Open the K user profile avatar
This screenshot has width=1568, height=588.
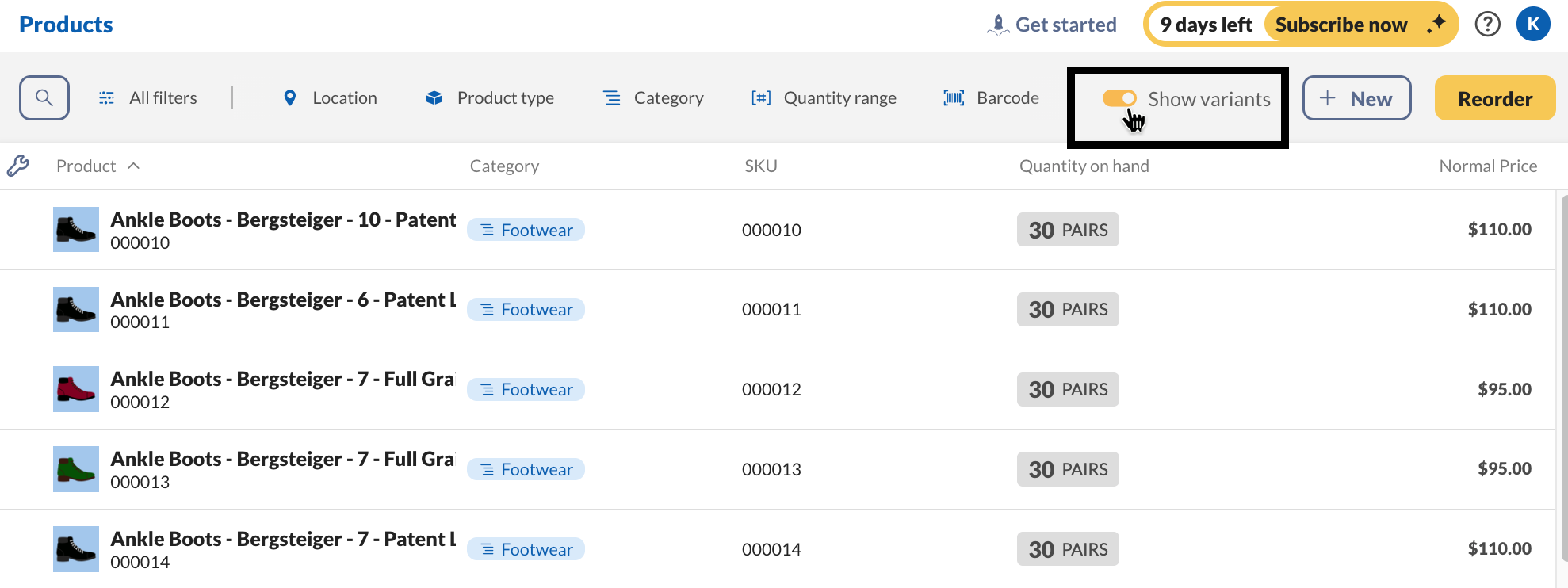1532,25
